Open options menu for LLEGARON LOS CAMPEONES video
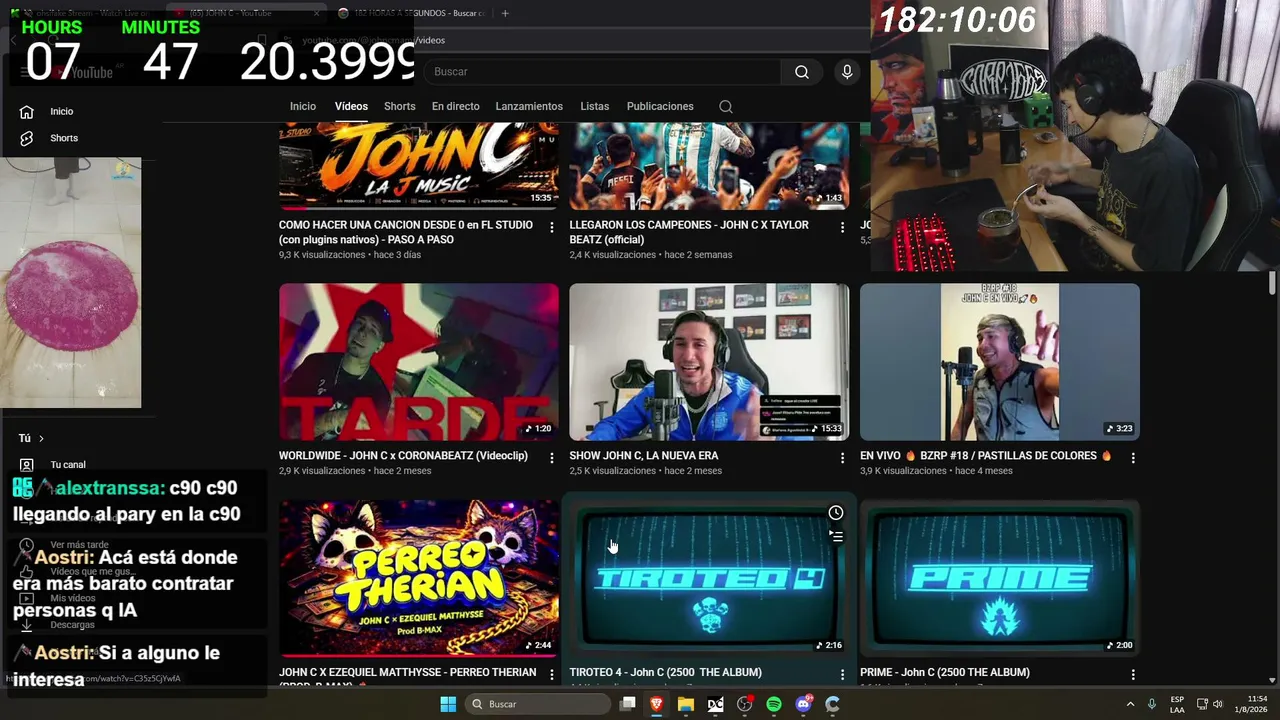This screenshot has width=1280, height=720. [x=842, y=228]
